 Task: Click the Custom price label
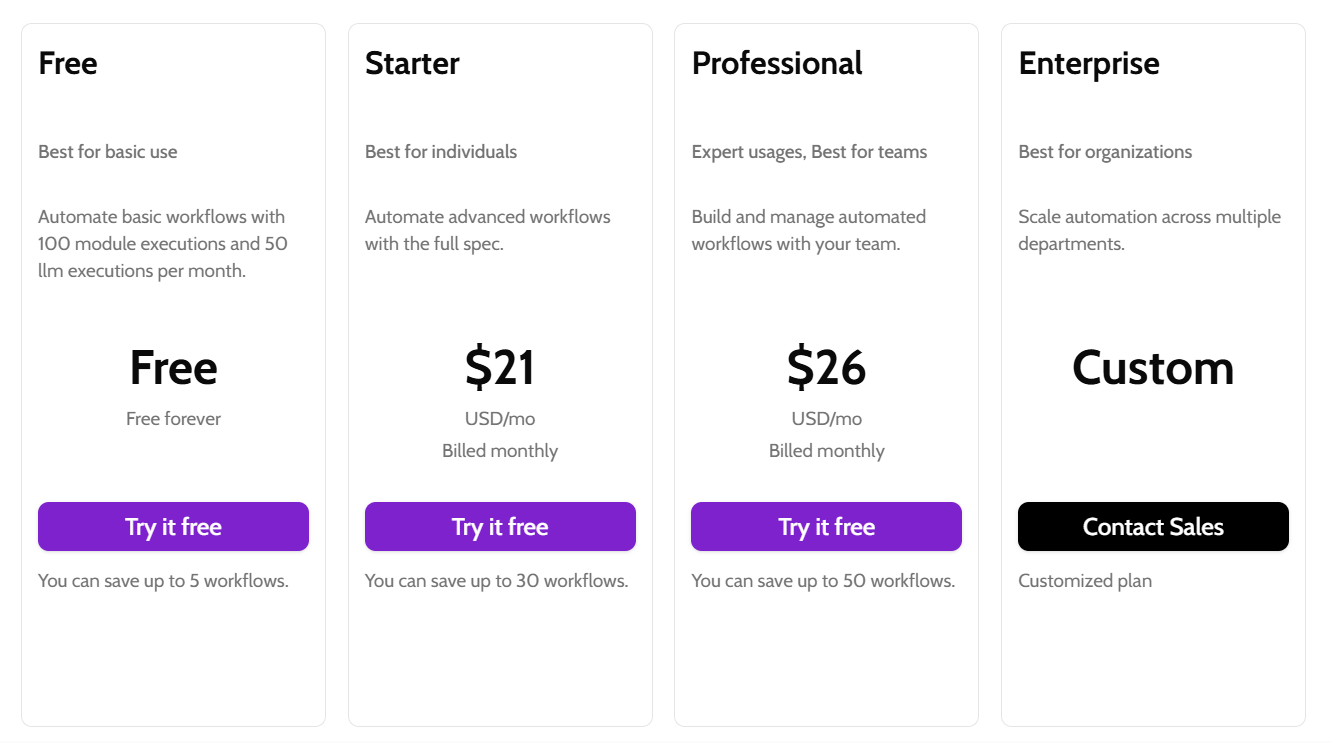point(1153,367)
